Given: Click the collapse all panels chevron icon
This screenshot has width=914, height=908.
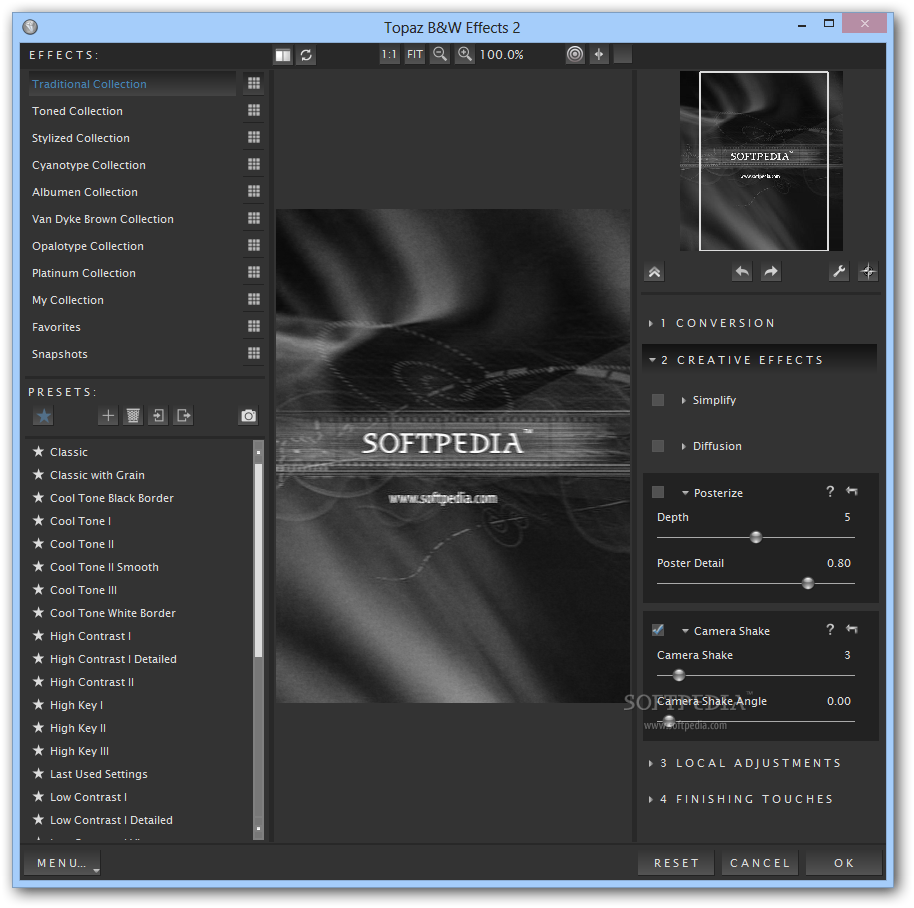Looking at the screenshot, I should pyautogui.click(x=655, y=272).
